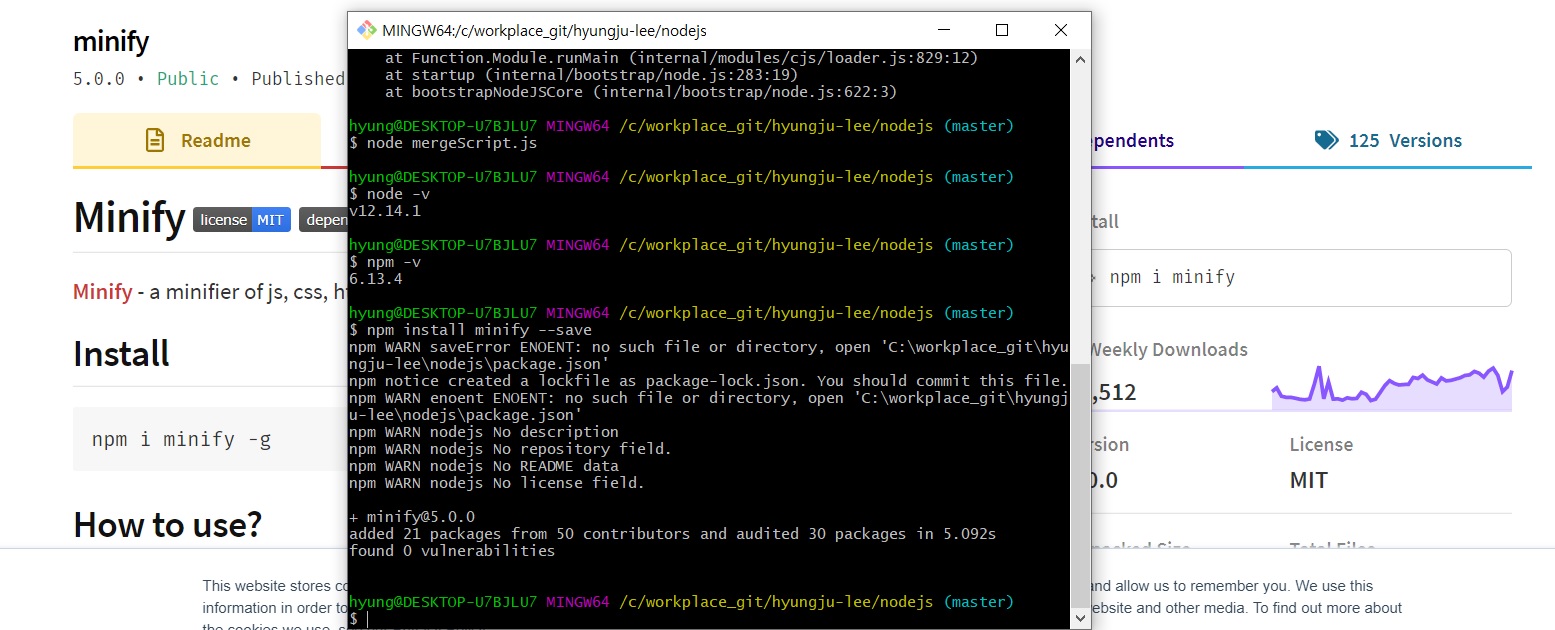Click the terminal command prompt line
The width and height of the screenshot is (1555, 630).
600,619
